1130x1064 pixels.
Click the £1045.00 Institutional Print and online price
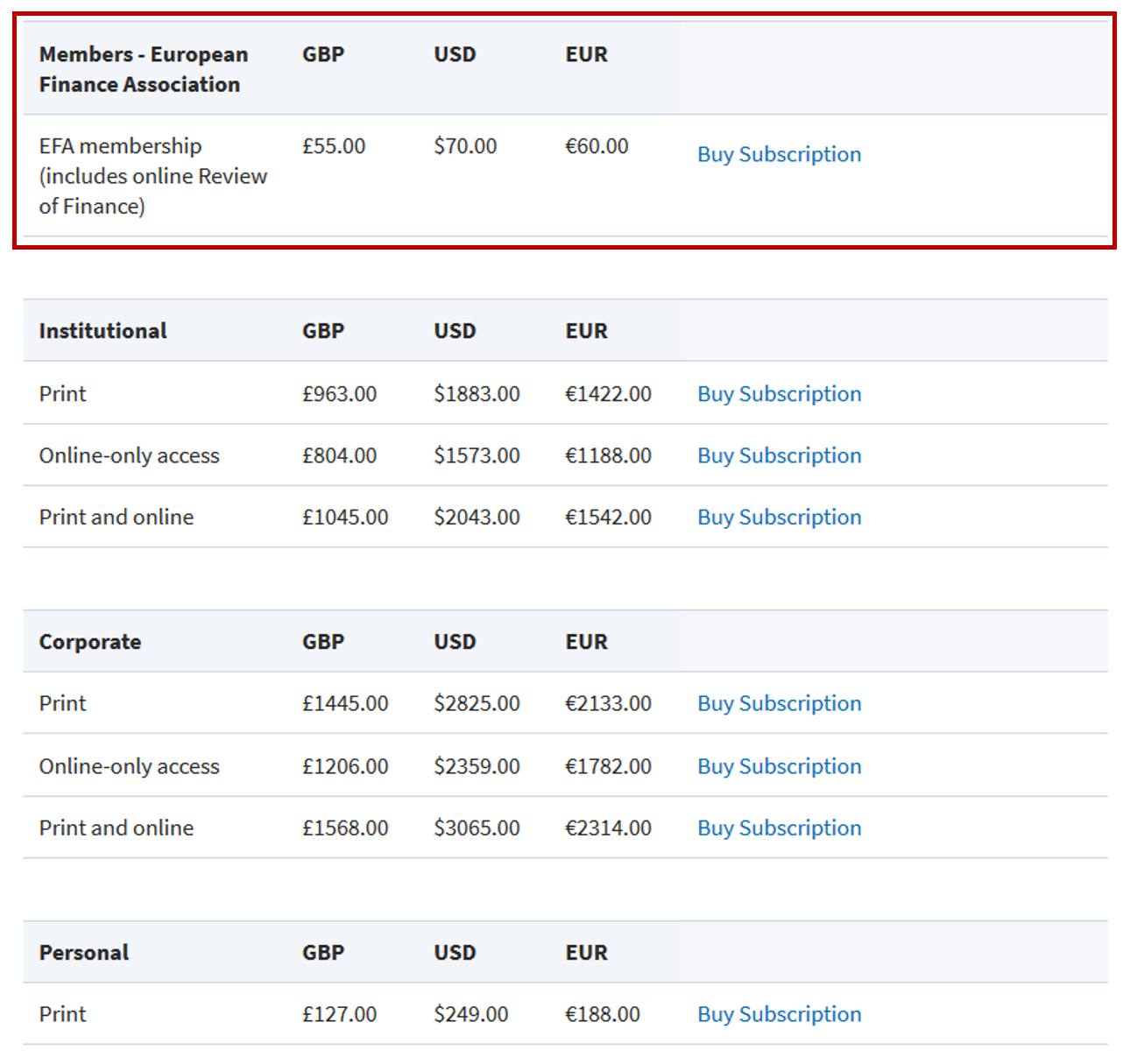click(x=345, y=518)
